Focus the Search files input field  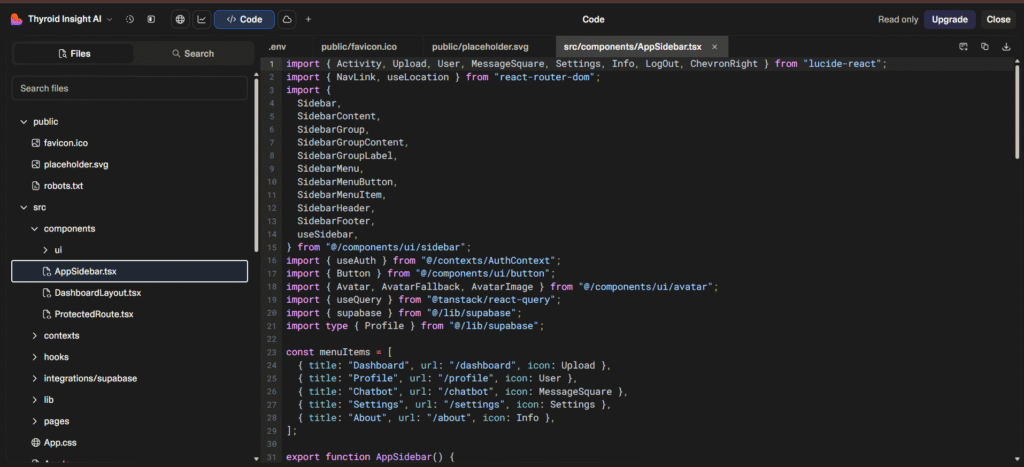(129, 88)
